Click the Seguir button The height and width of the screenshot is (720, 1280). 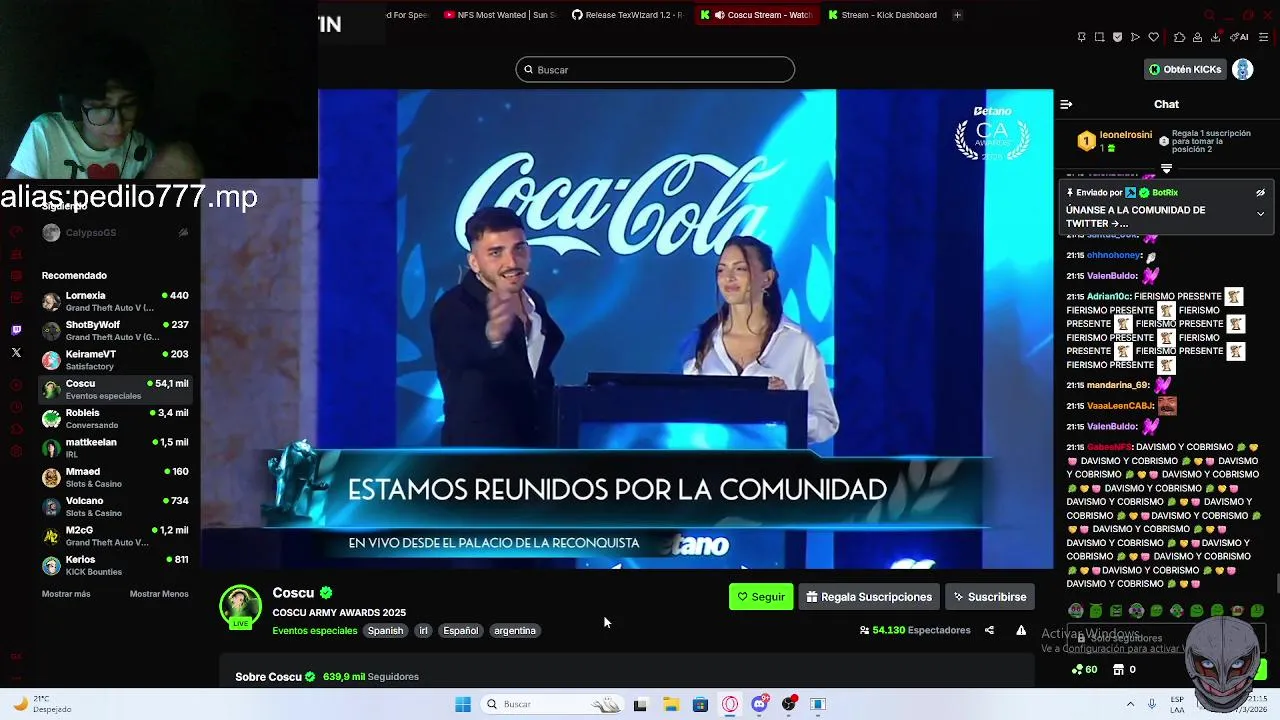(x=761, y=597)
